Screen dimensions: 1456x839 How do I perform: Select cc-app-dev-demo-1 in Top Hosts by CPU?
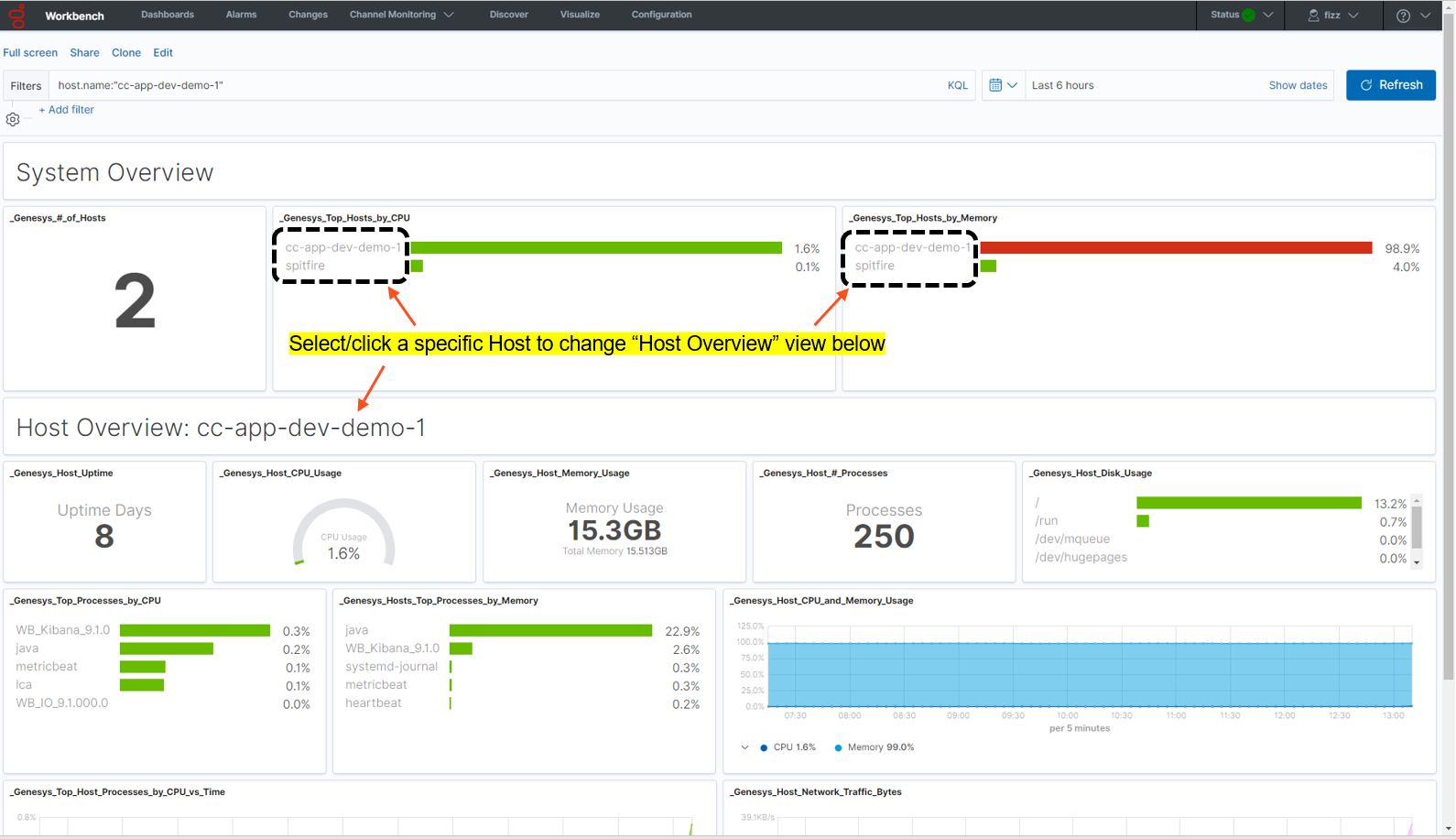point(342,247)
